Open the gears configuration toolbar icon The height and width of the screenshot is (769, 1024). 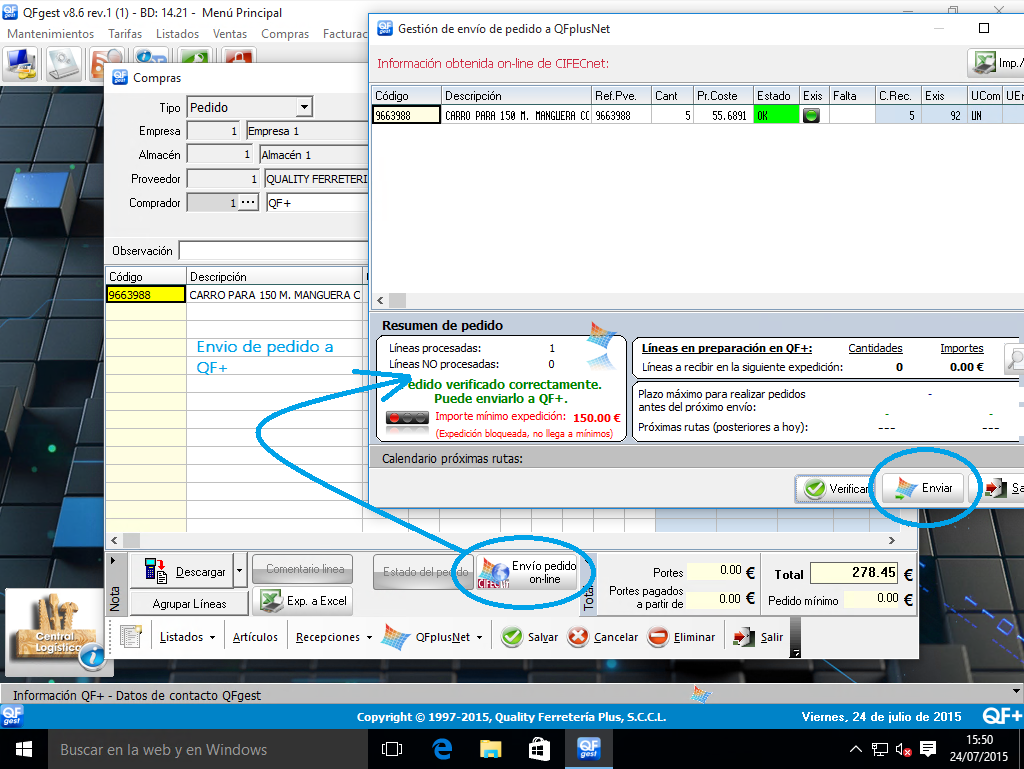pyautogui.click(x=63, y=64)
